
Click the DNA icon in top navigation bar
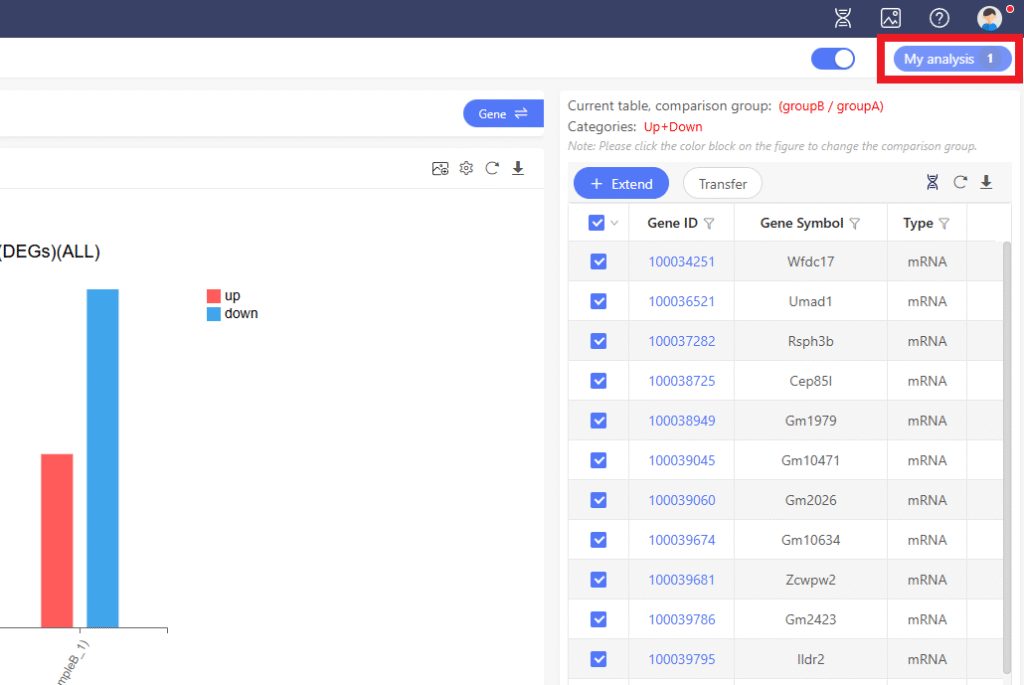pyautogui.click(x=844, y=18)
